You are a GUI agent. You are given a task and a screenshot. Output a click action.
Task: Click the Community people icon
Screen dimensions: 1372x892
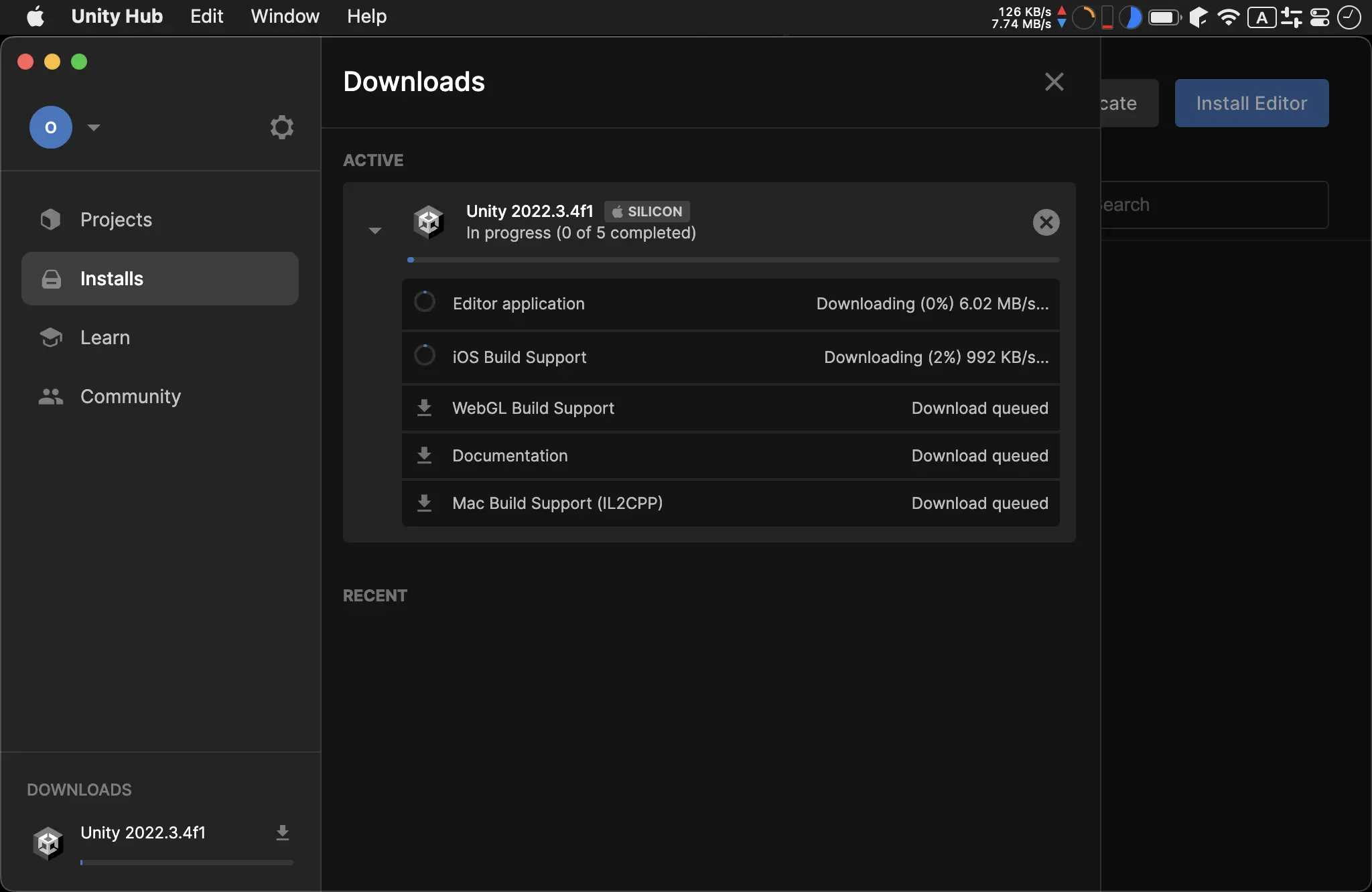pos(51,396)
